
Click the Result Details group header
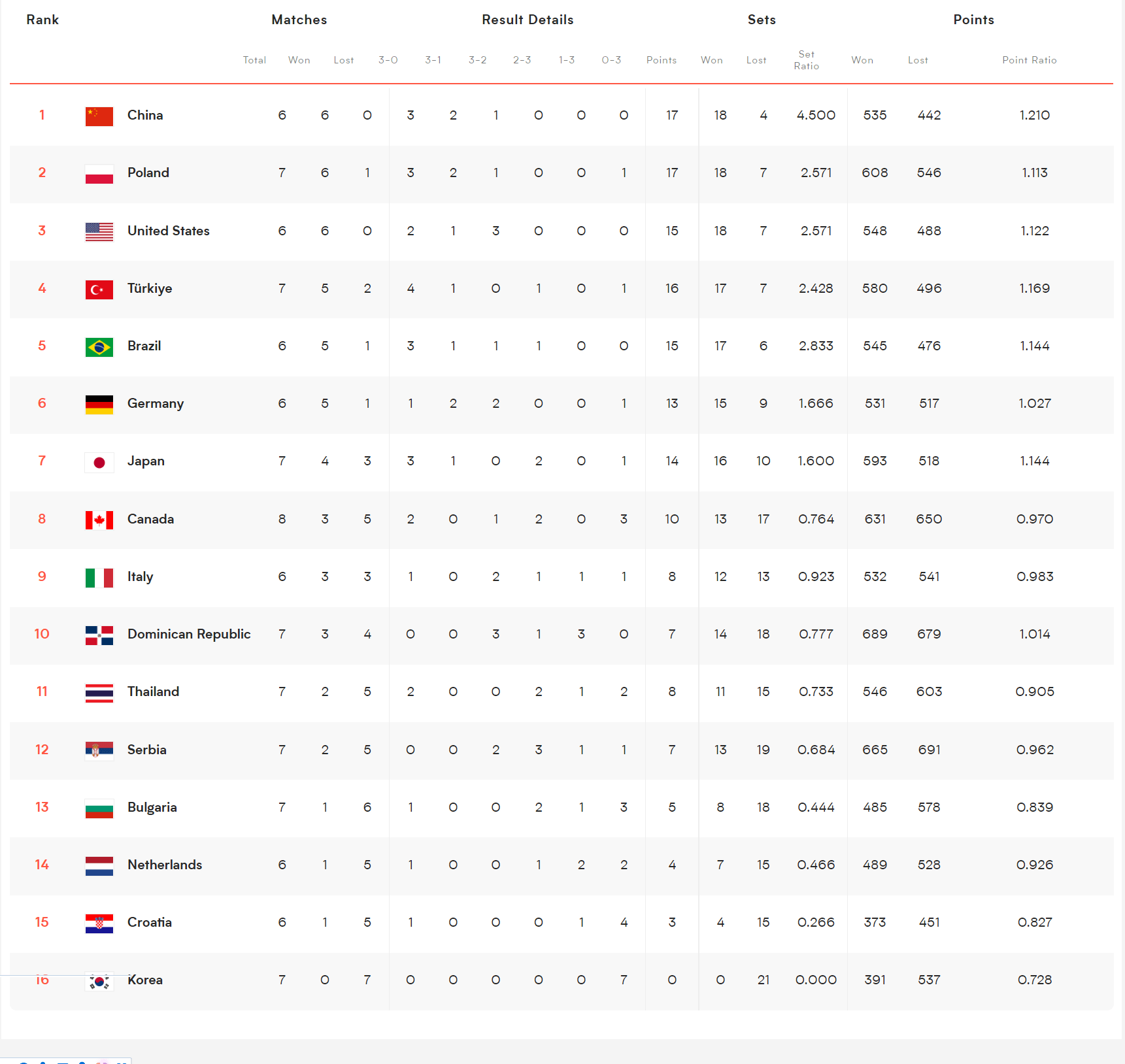[528, 20]
